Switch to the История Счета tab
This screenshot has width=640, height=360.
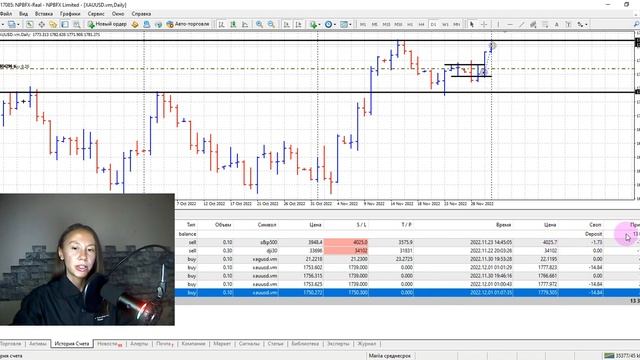[72, 344]
